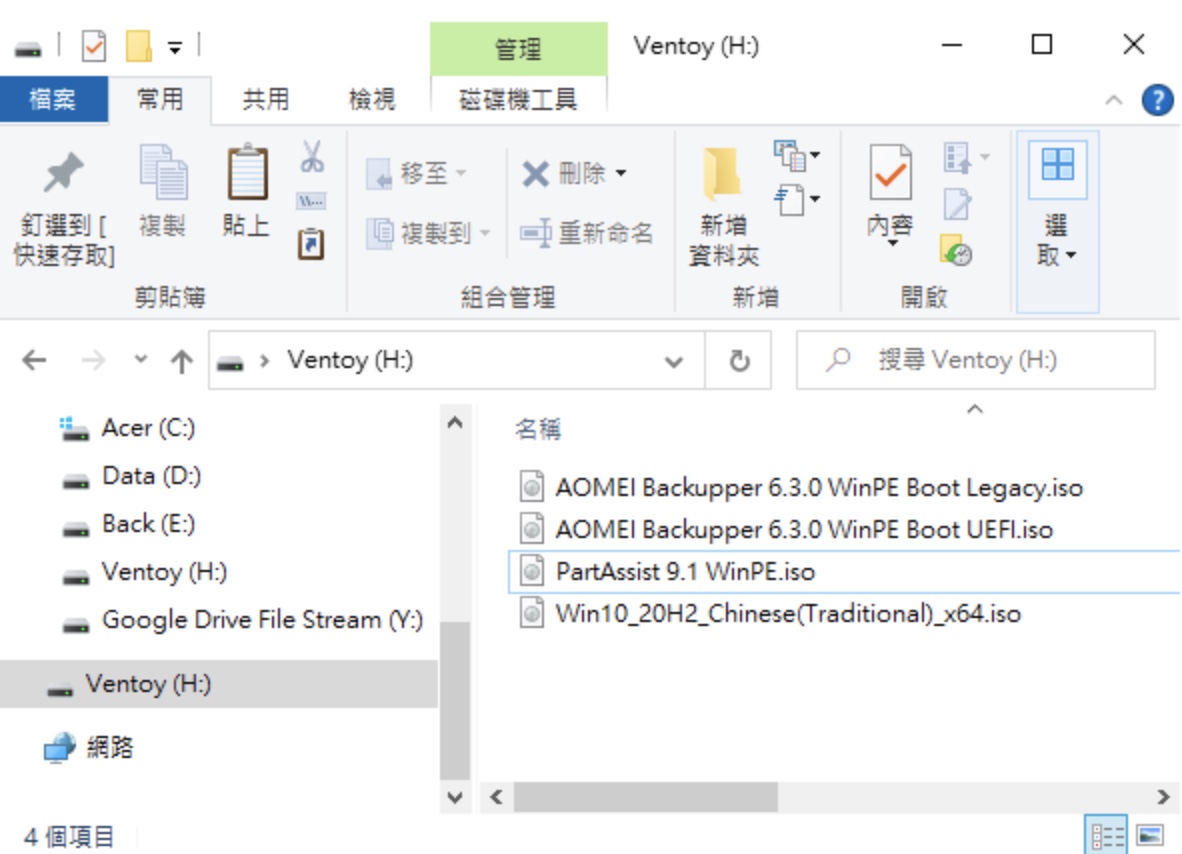Image resolution: width=1182 pixels, height=854 pixels.
Task: Click navigation pane scrollbar down arrow
Action: (x=455, y=797)
